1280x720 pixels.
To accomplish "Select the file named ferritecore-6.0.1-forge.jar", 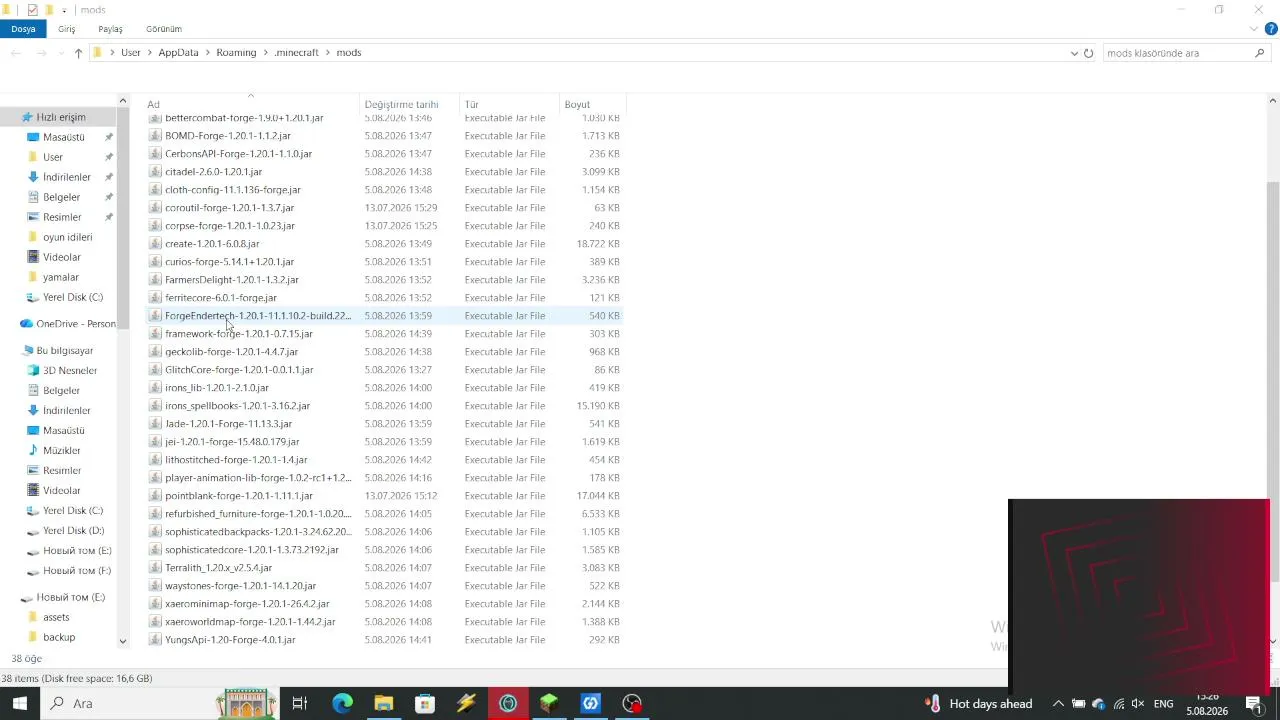I will (221, 298).
